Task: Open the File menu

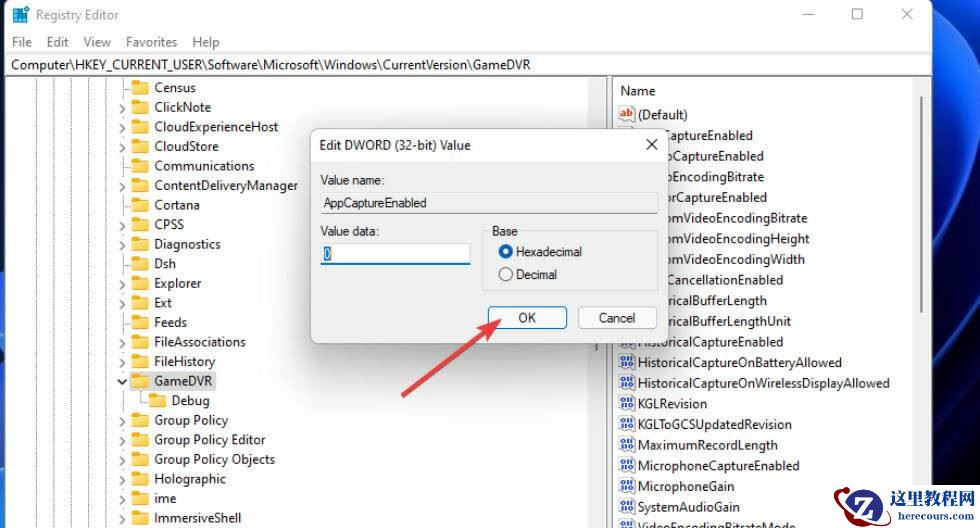Action: pos(22,42)
